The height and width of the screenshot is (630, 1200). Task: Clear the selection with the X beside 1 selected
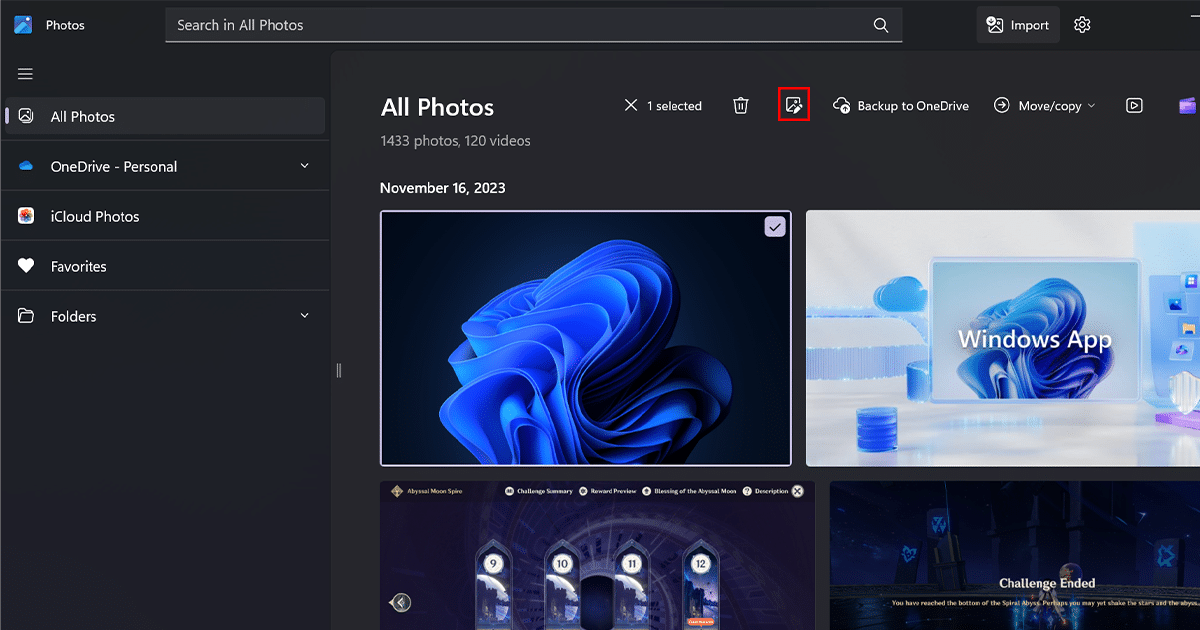click(631, 106)
